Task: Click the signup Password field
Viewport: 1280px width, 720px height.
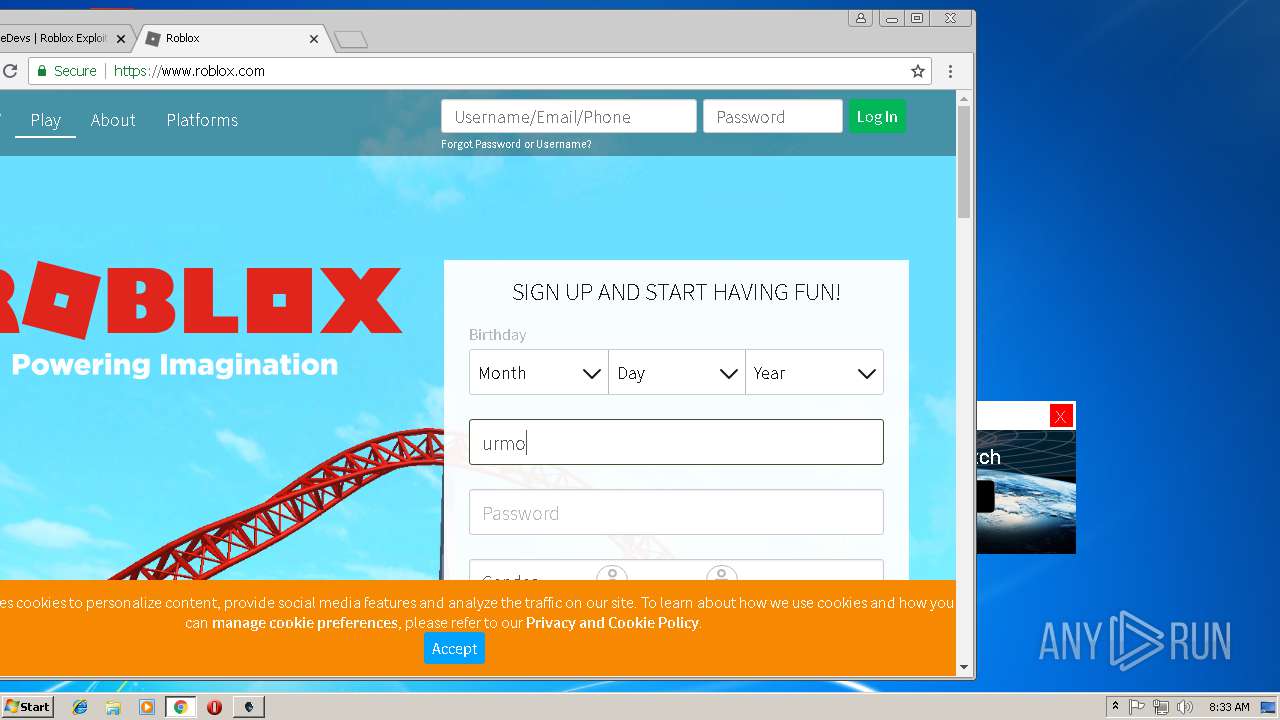Action: coord(676,512)
